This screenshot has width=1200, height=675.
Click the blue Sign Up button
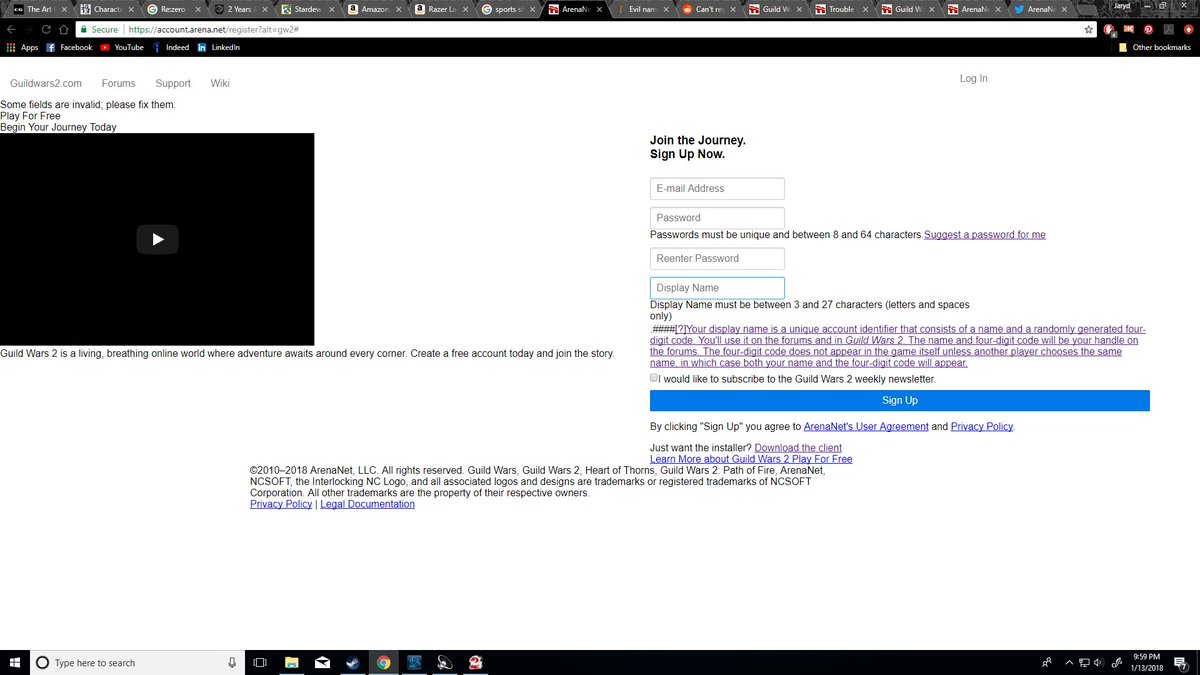tap(900, 400)
